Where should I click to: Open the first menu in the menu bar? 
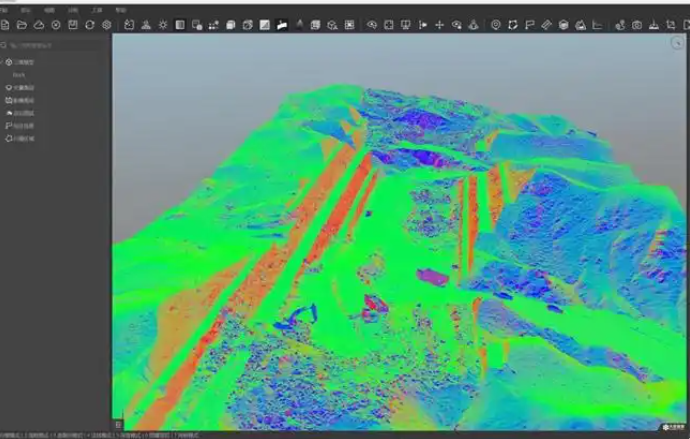coord(4,10)
